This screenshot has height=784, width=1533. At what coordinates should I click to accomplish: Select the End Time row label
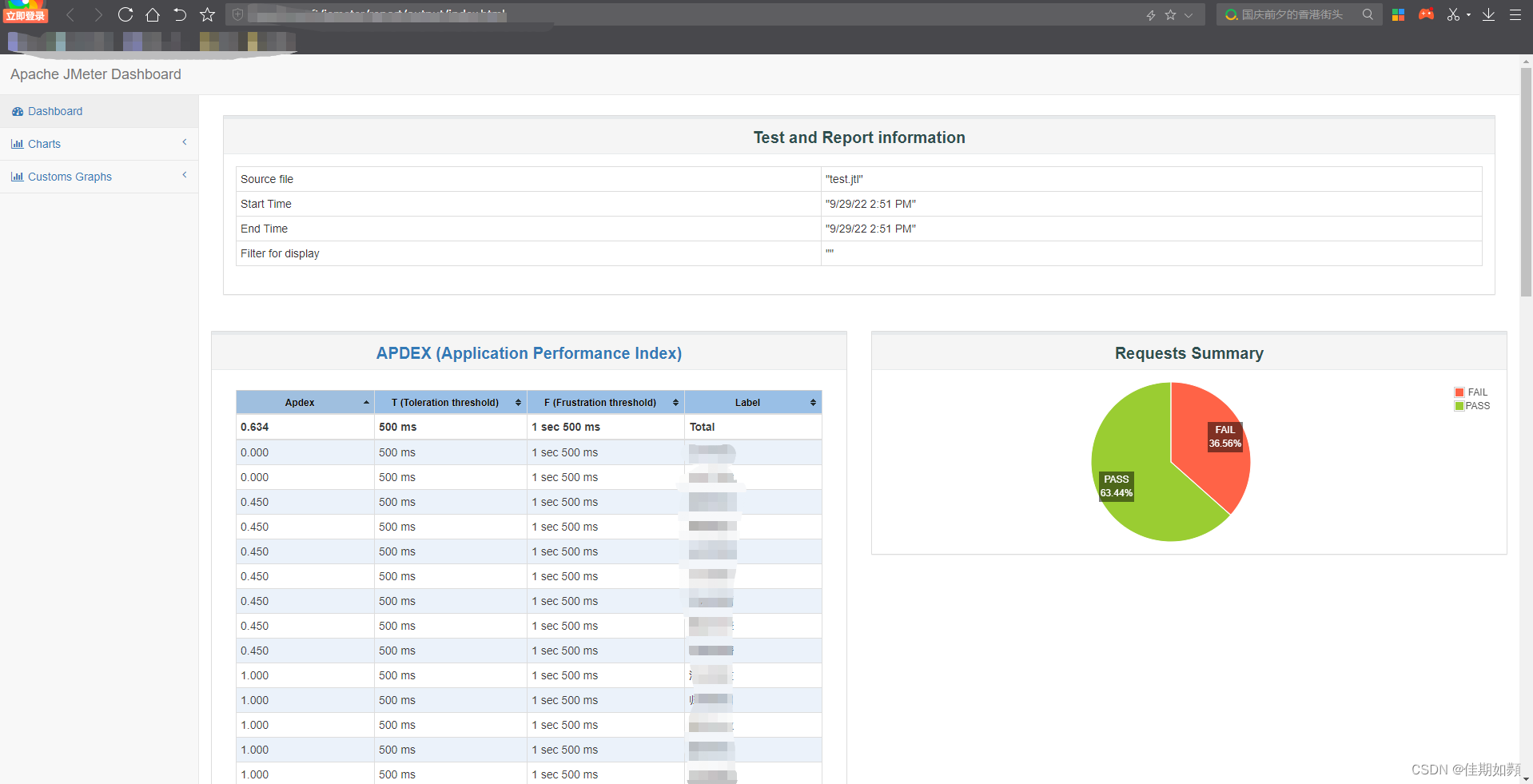coord(264,229)
